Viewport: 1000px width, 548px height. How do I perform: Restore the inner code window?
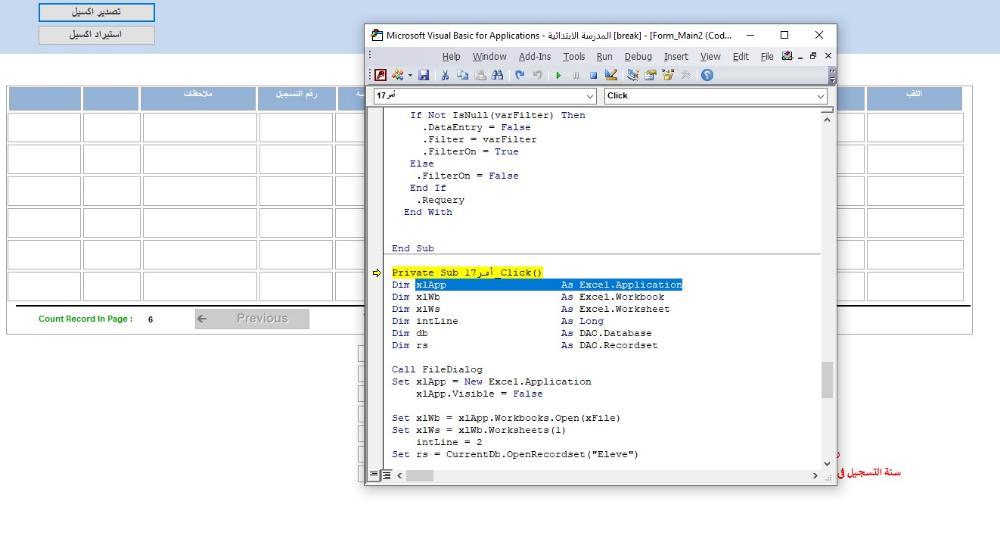pyautogui.click(x=813, y=56)
